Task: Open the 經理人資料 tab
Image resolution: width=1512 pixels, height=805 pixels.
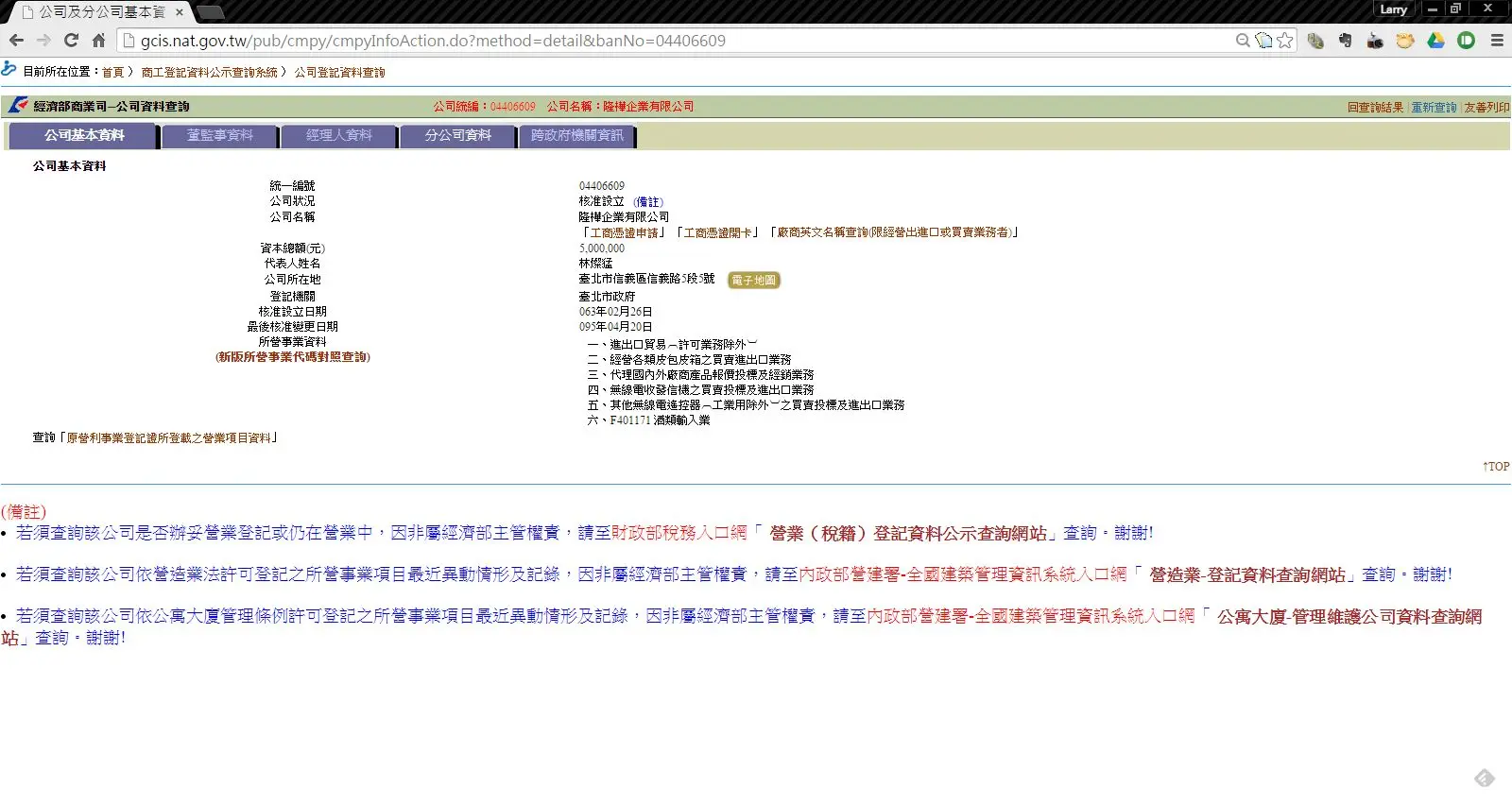Action: click(339, 136)
